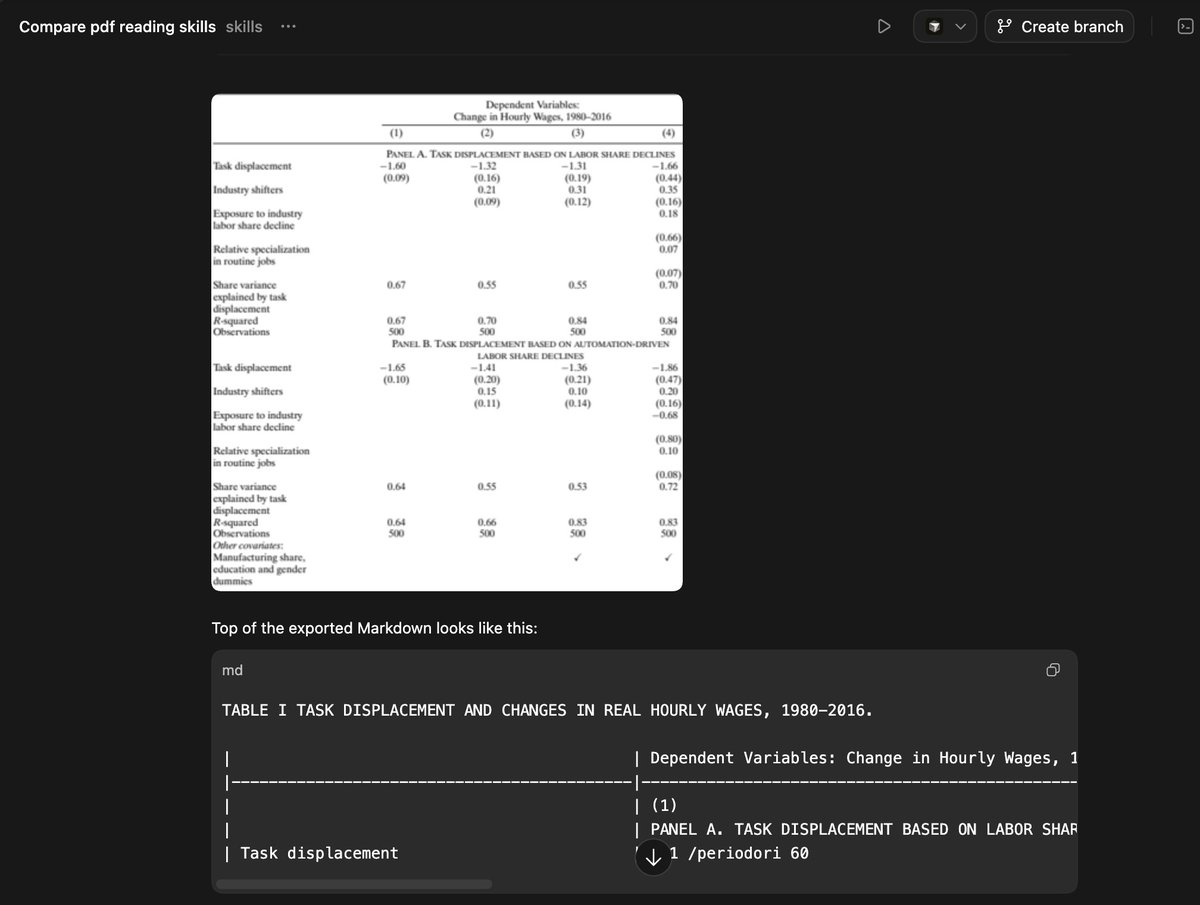Open the terminal panel icon
The height and width of the screenshot is (905, 1200).
pos(1185,27)
